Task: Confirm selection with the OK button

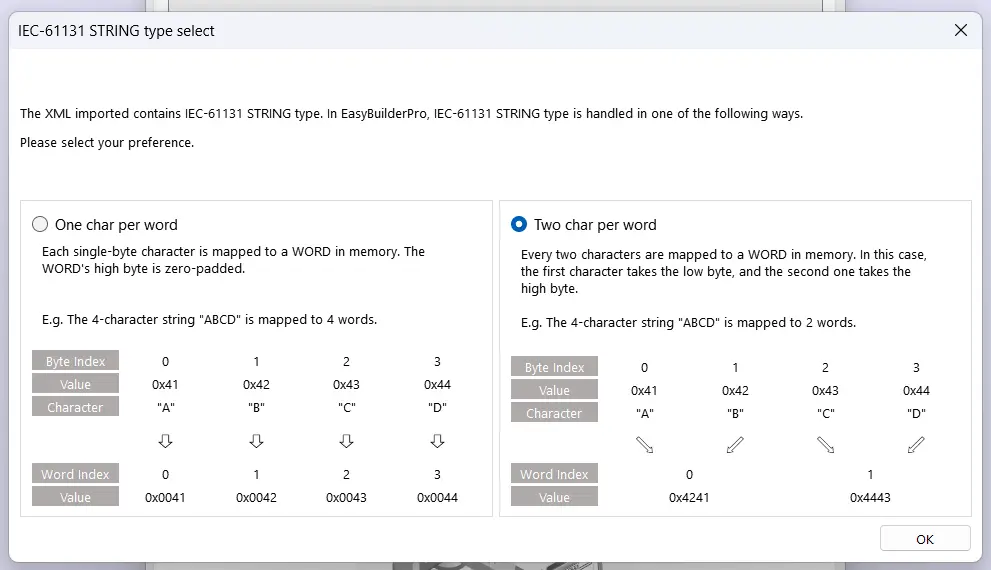Action: 925,539
